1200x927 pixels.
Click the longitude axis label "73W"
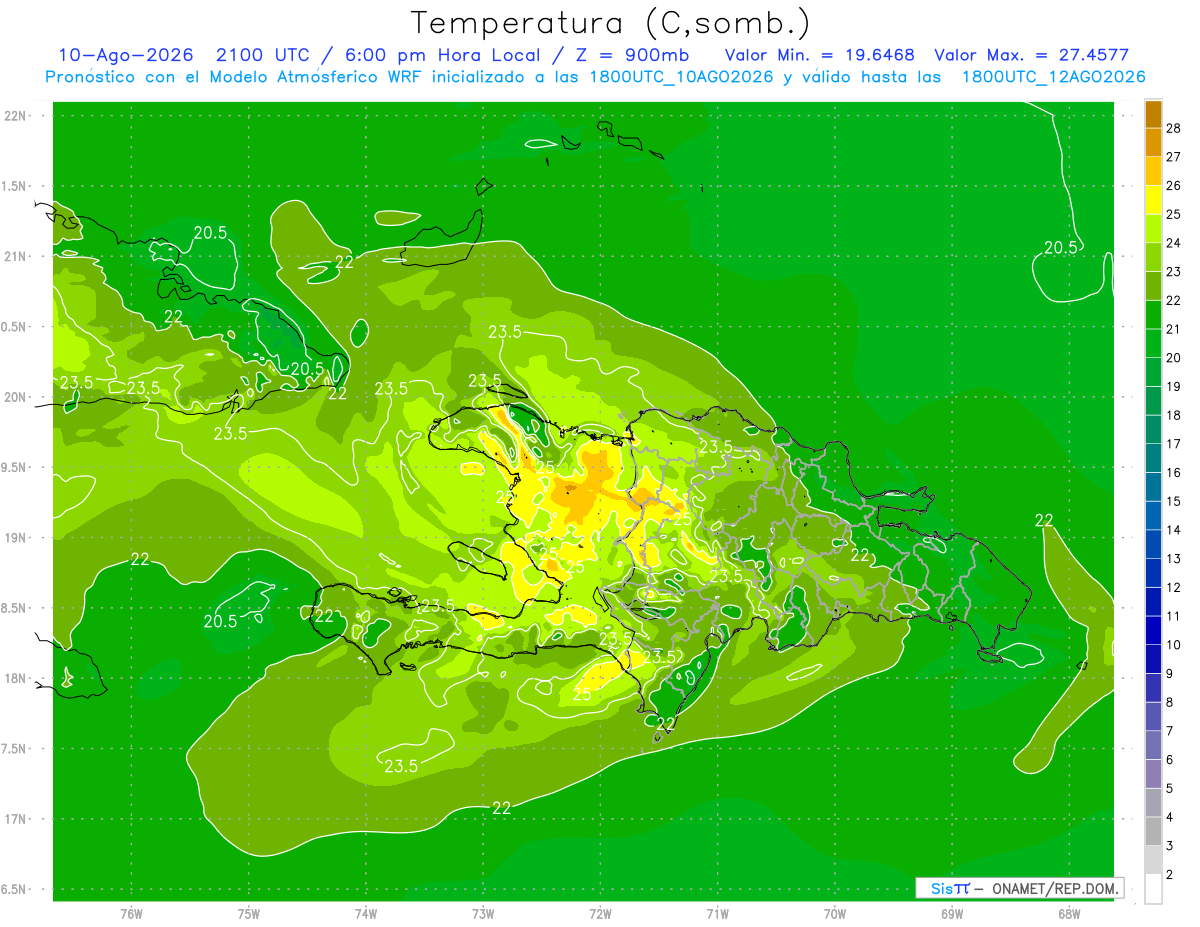[x=483, y=913]
